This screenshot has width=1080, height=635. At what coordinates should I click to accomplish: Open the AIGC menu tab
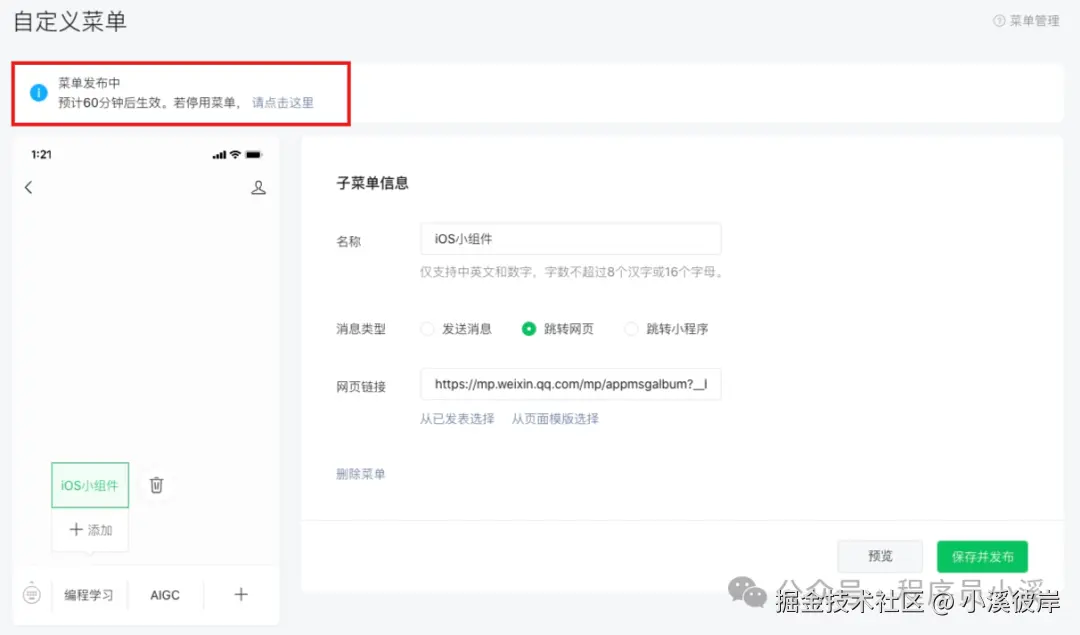click(x=165, y=594)
